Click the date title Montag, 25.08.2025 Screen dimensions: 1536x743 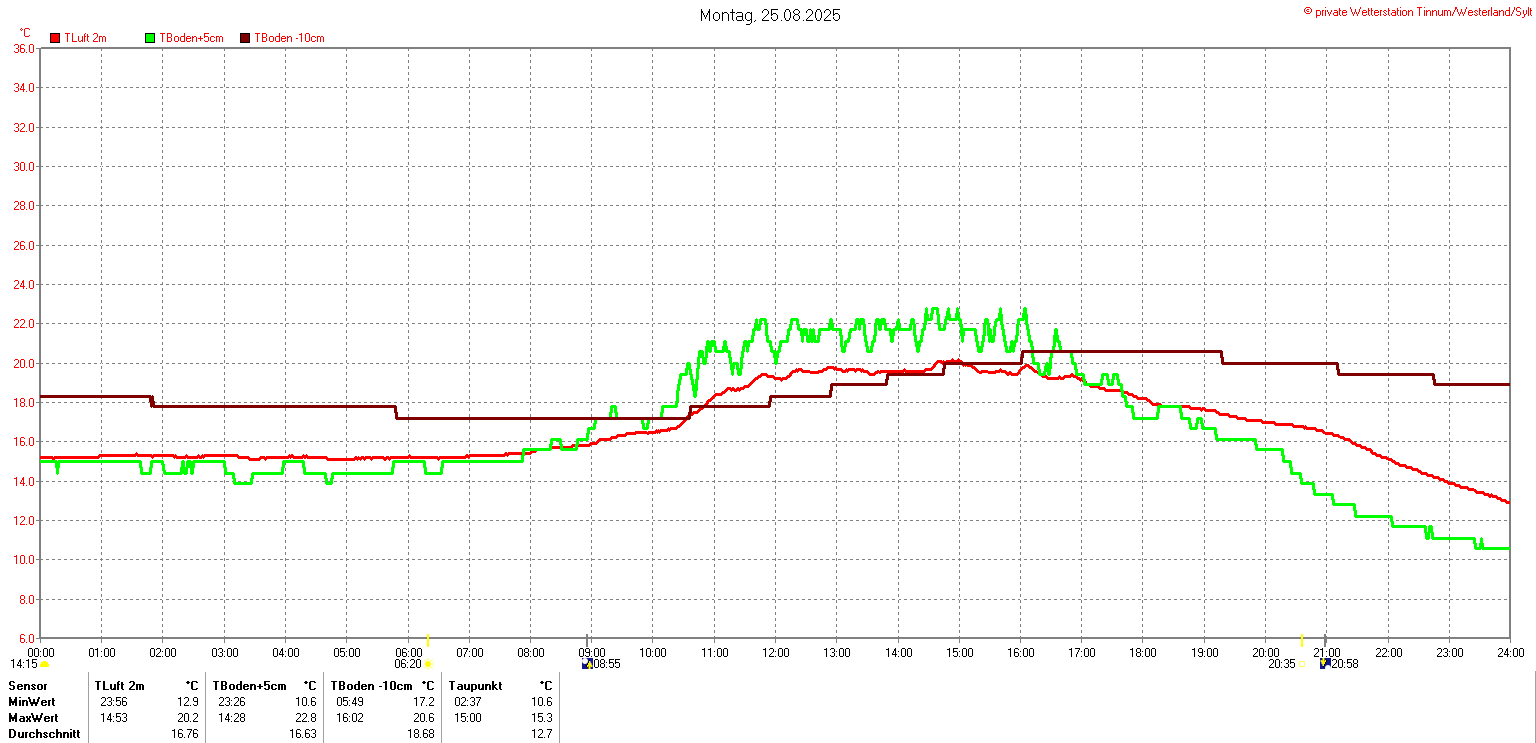[x=769, y=15]
